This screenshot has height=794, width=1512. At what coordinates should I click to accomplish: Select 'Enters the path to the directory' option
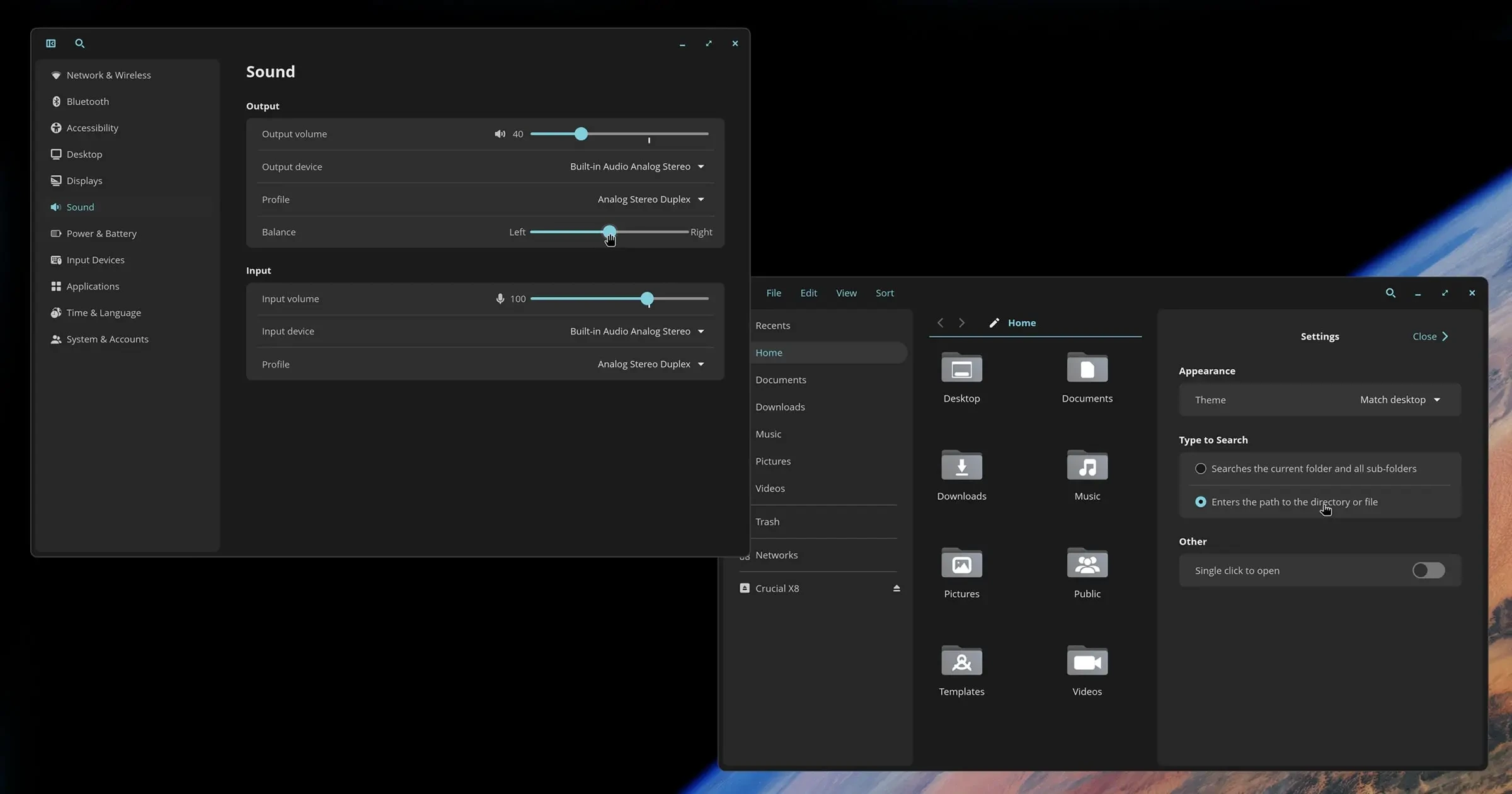coord(1201,502)
